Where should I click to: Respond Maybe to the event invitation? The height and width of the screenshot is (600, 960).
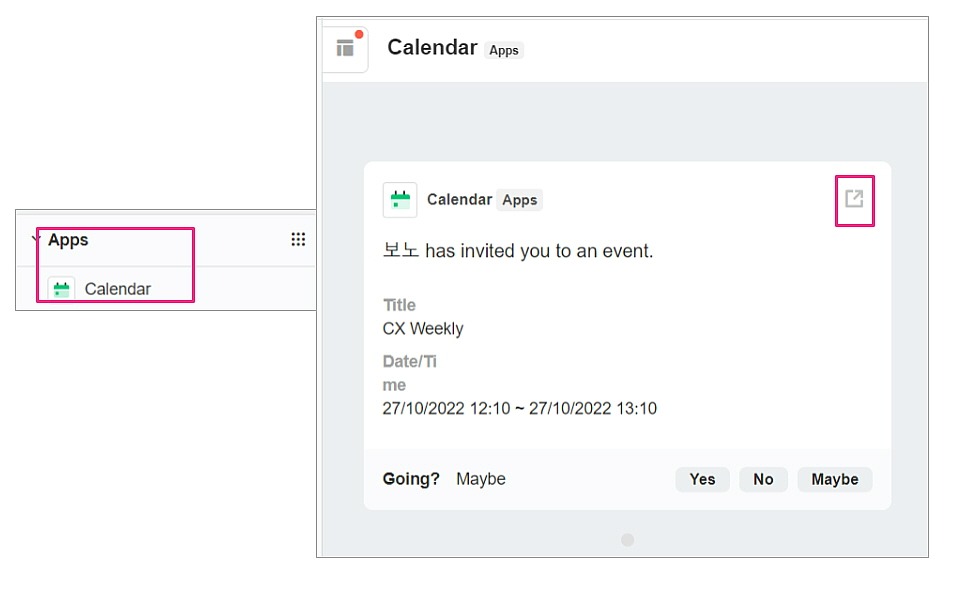[x=834, y=479]
